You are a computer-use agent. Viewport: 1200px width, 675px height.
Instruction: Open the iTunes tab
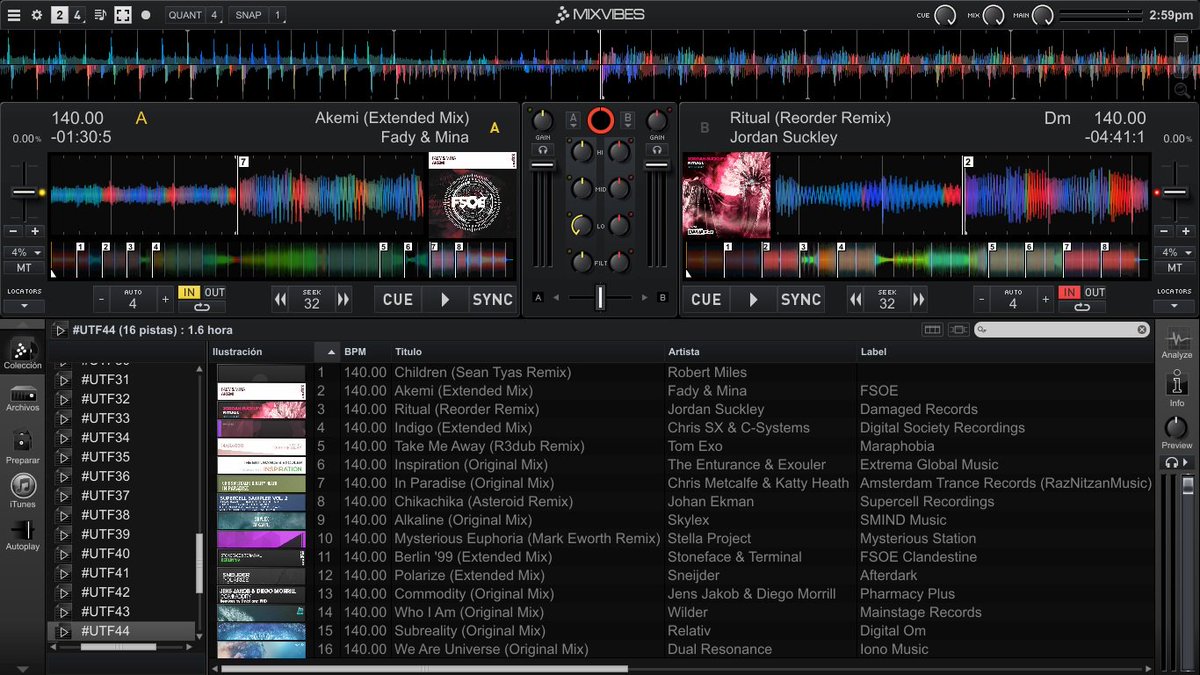tap(23, 491)
